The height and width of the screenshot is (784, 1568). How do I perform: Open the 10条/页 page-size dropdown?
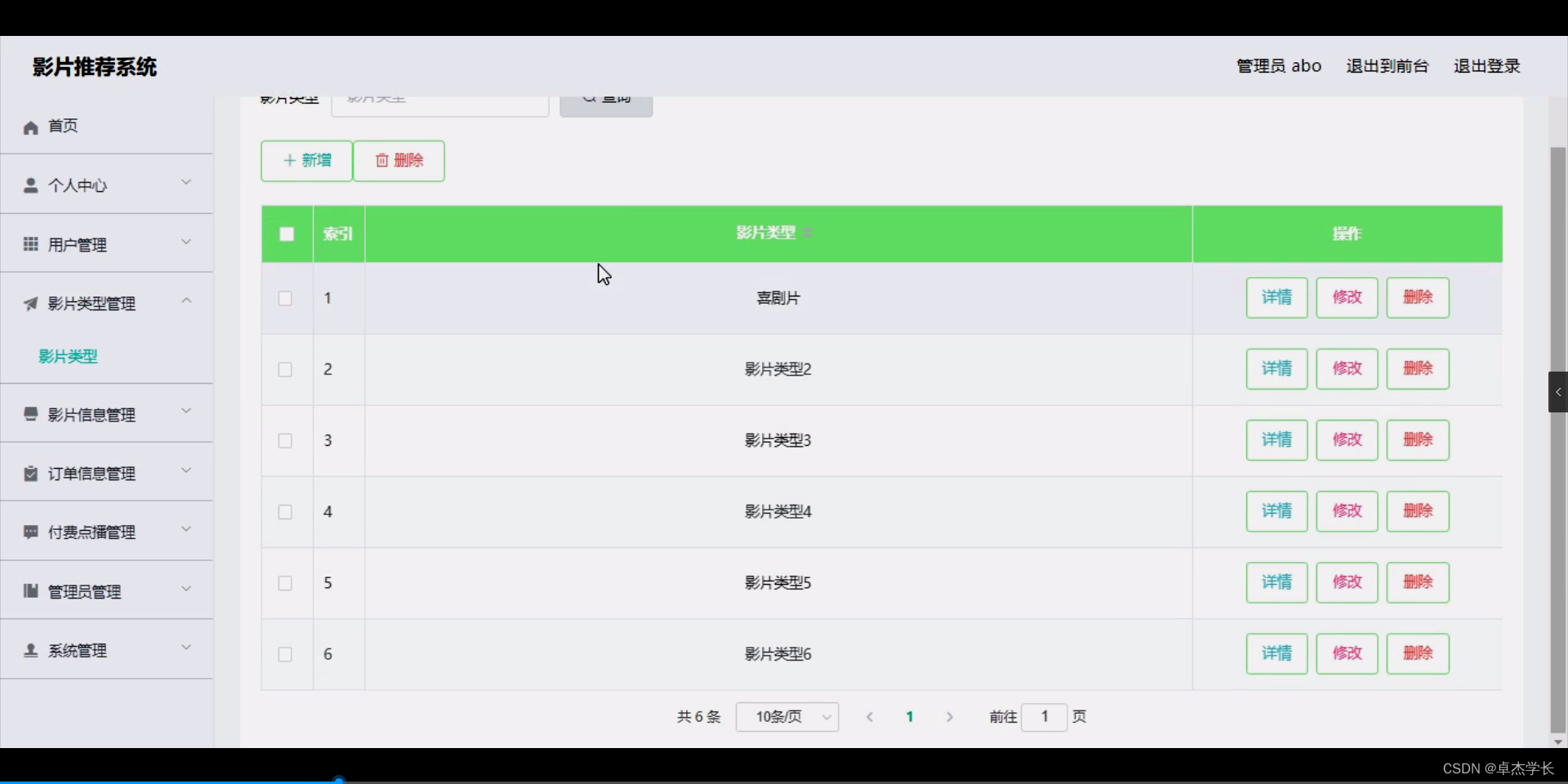pyautogui.click(x=786, y=717)
